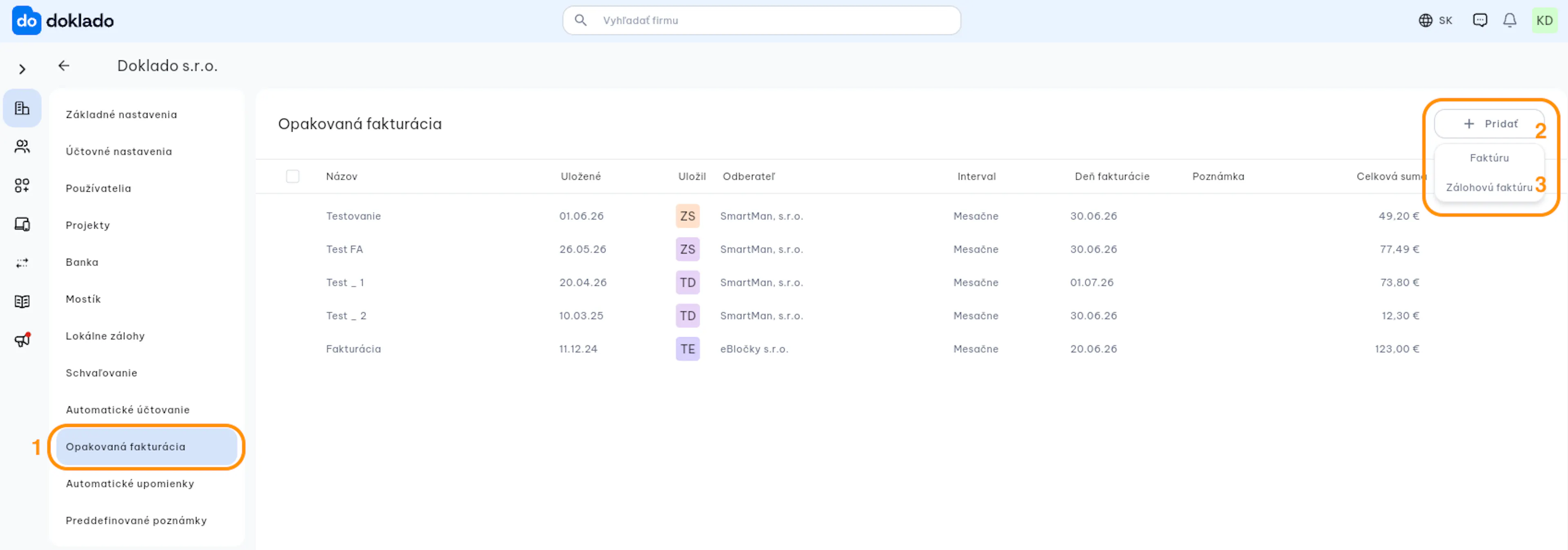
Task: Open the Testovanie recurring invoice
Action: (353, 216)
